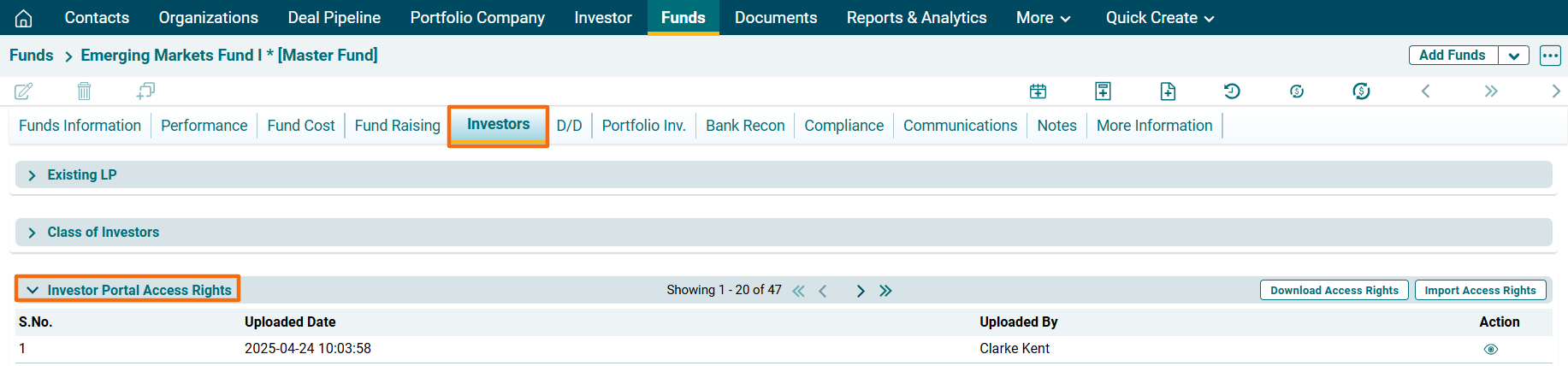The width and height of the screenshot is (1568, 366).
Task: View row 1 using the eye icon
Action: [x=1490, y=349]
